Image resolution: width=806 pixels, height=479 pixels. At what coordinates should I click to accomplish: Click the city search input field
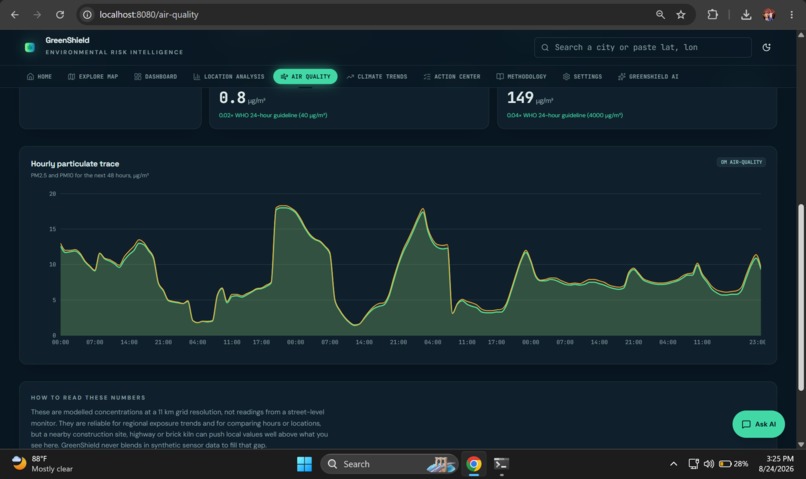point(643,47)
